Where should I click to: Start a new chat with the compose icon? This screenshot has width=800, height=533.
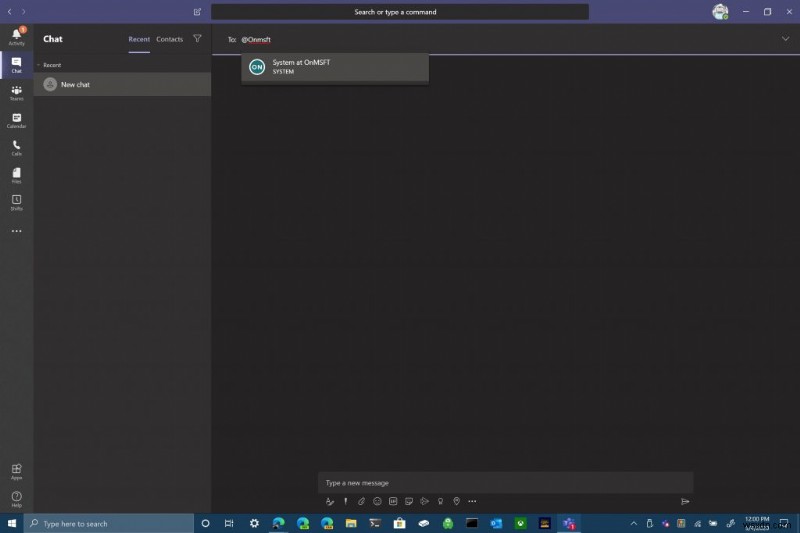[x=197, y=12]
